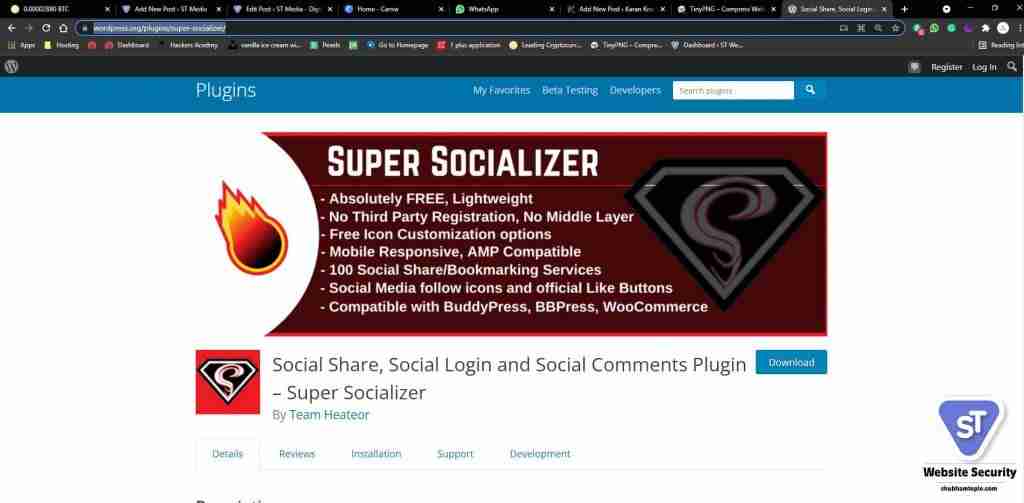Open the Team Heateor author link
This screenshot has height=503, width=1024.
point(329,415)
